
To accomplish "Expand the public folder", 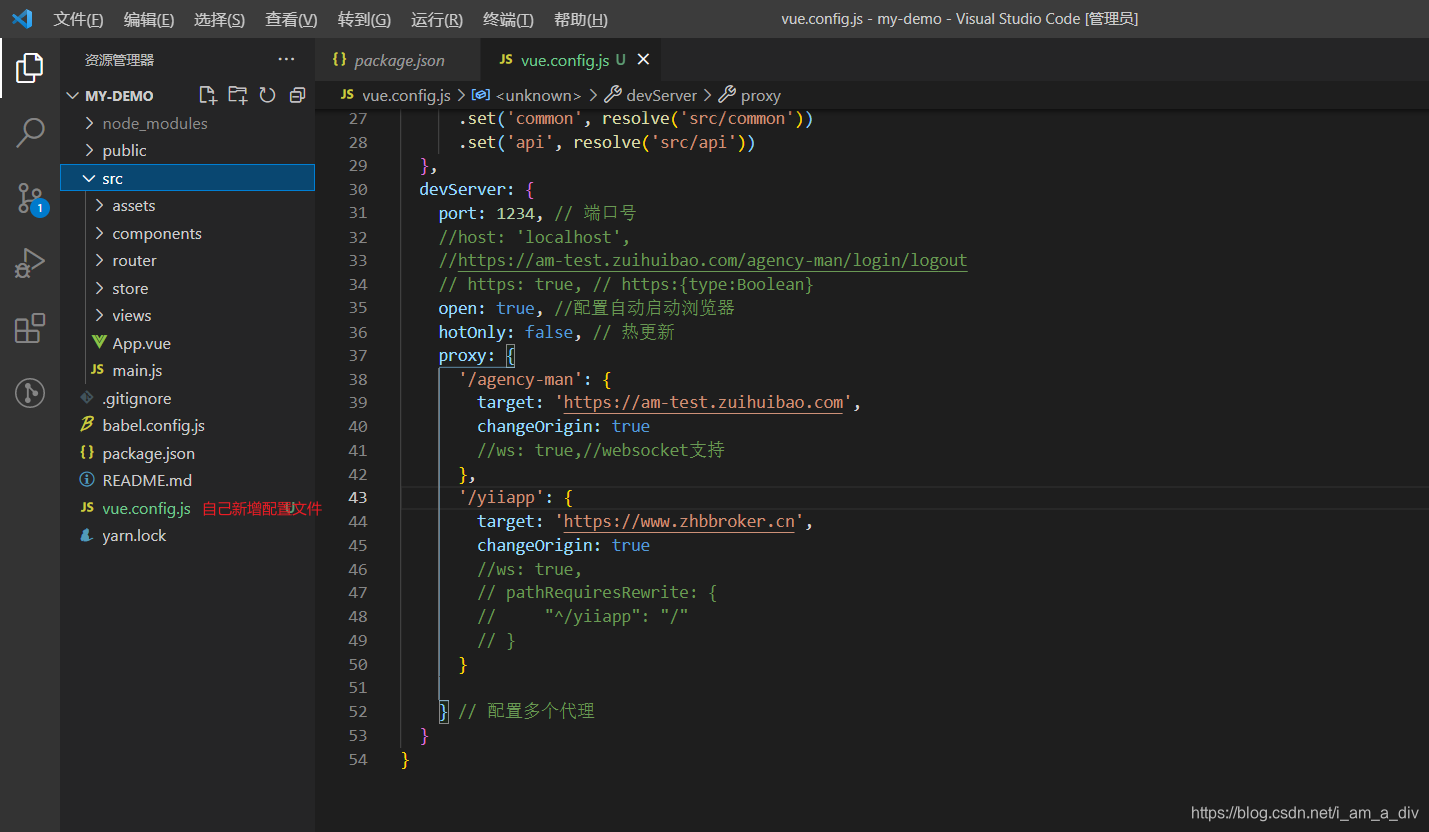I will point(90,150).
